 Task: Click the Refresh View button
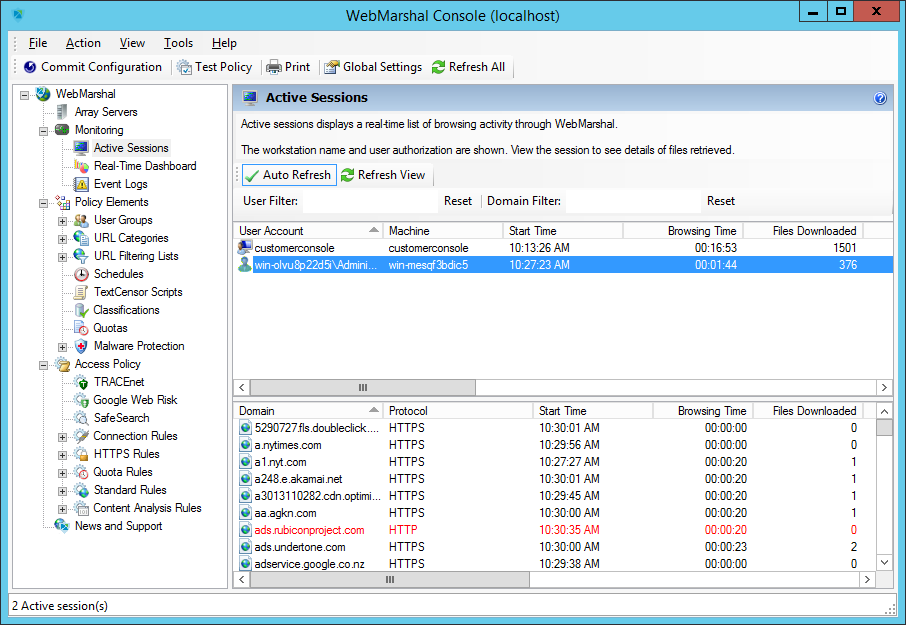click(x=383, y=175)
